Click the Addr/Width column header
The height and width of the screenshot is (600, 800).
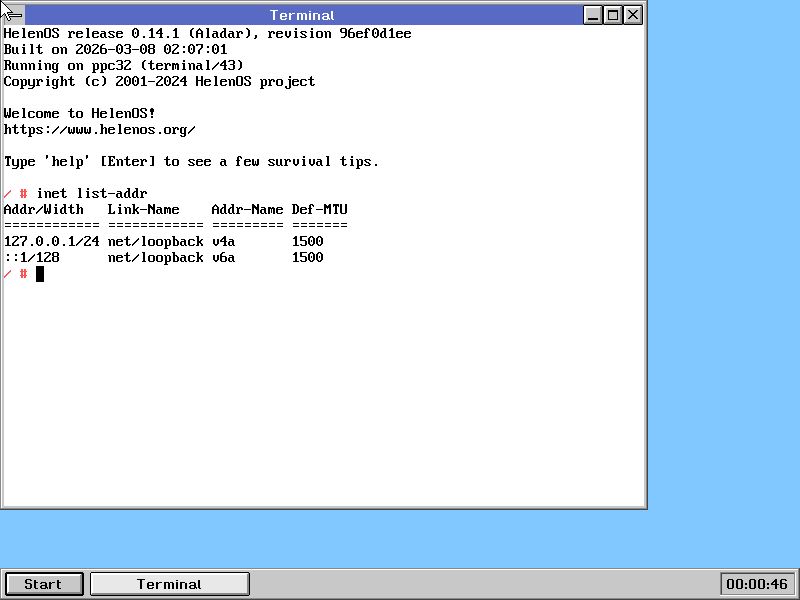[x=43, y=209]
